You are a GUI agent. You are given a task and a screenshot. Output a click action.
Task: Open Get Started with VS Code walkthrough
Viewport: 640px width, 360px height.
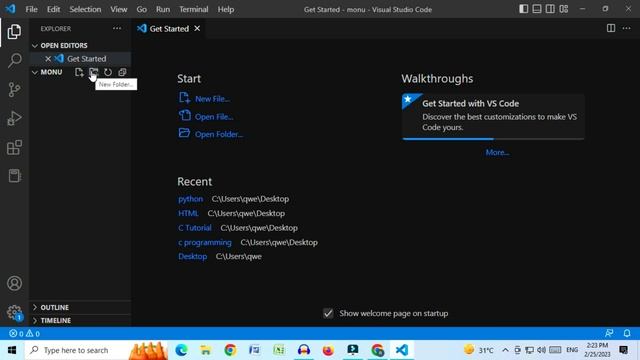click(493, 117)
